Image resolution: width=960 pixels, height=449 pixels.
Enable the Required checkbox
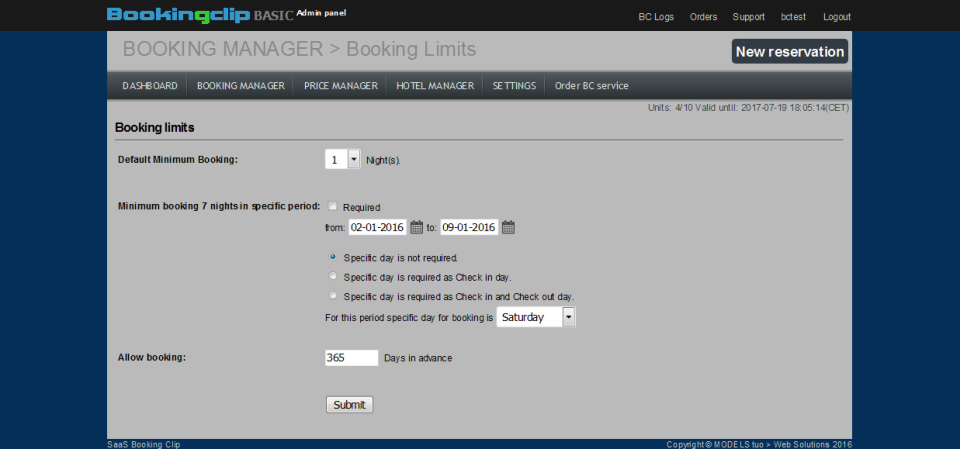(333, 206)
